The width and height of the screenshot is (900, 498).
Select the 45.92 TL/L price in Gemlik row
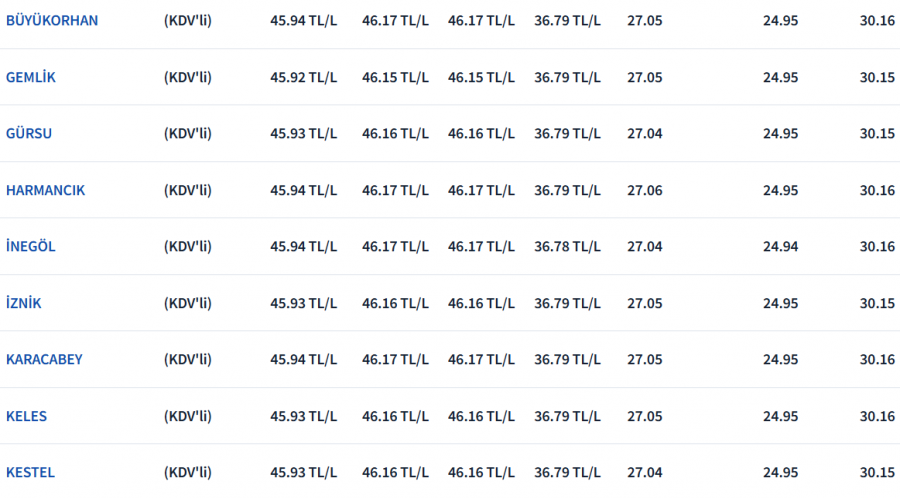tap(304, 77)
